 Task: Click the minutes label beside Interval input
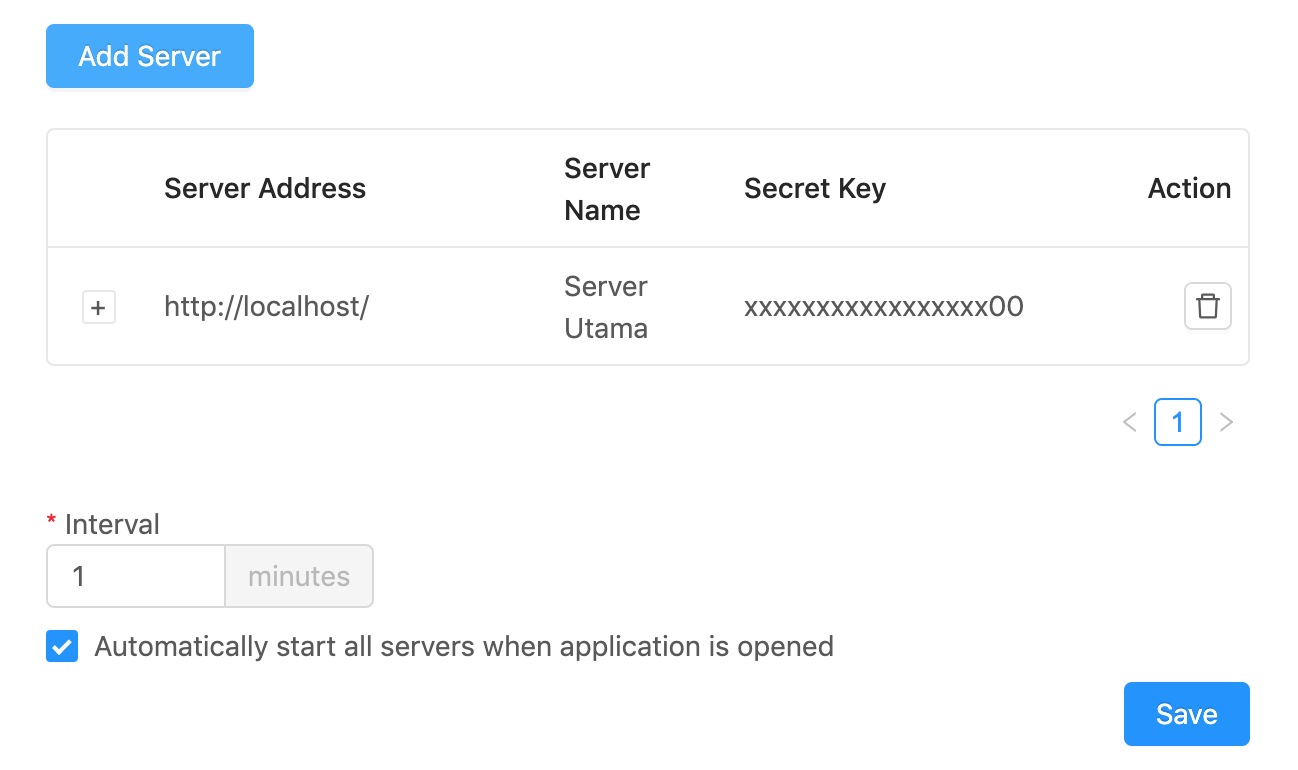pyautogui.click(x=298, y=576)
